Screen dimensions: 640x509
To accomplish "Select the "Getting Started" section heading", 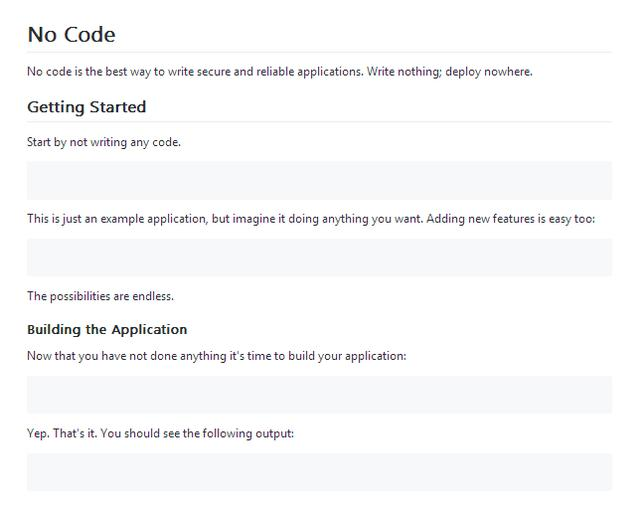I will (x=86, y=107).
